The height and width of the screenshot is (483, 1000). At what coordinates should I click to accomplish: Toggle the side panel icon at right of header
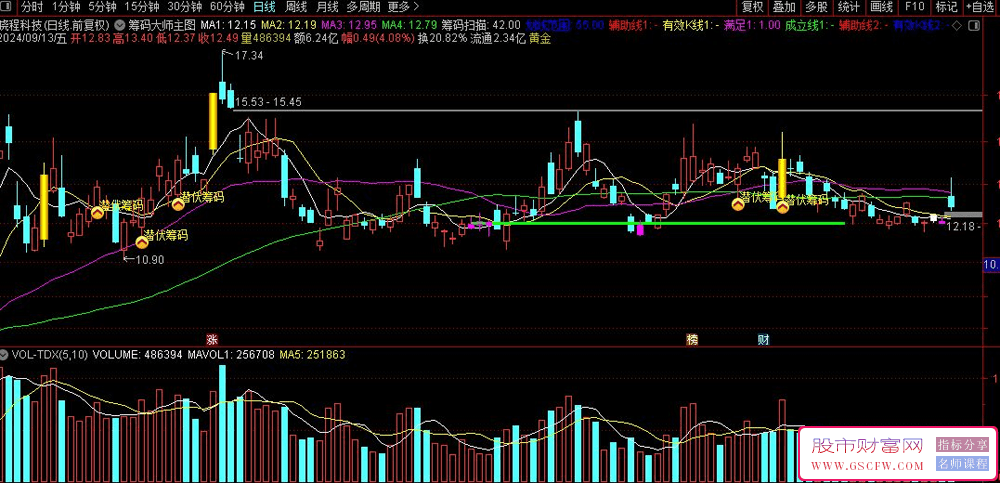973,26
